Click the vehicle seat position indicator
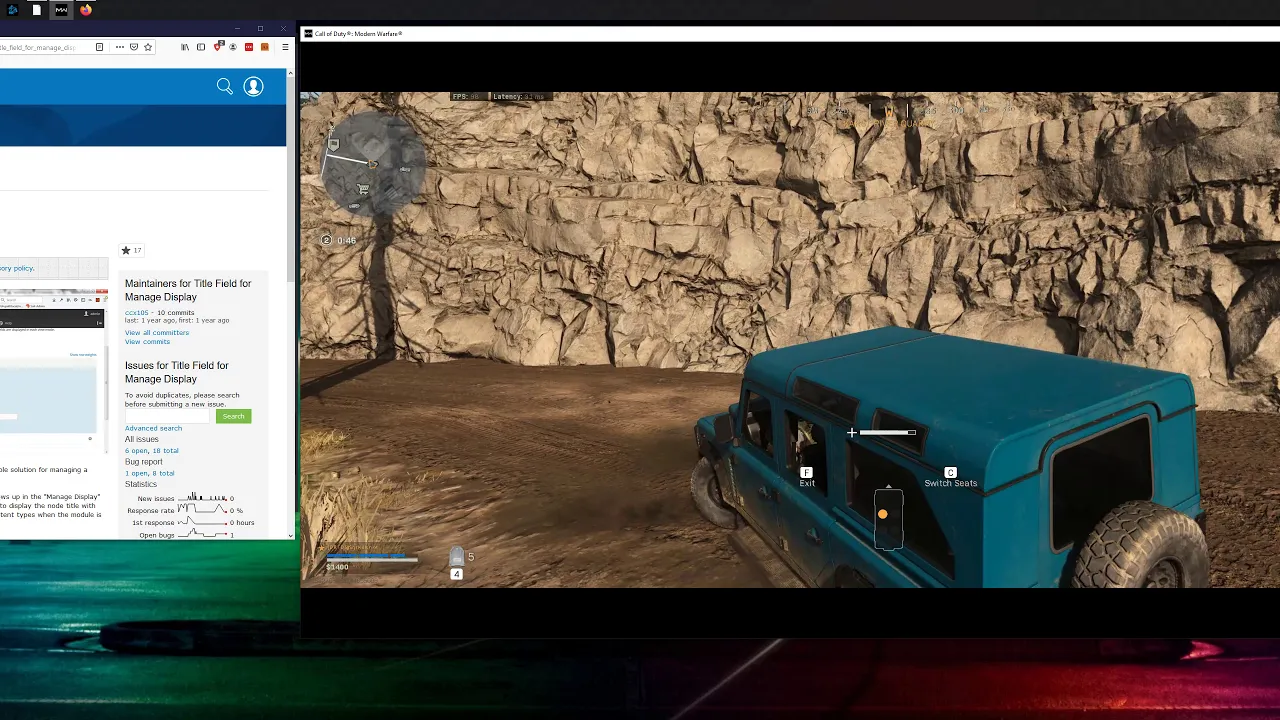The width and height of the screenshot is (1280, 720). tap(888, 518)
